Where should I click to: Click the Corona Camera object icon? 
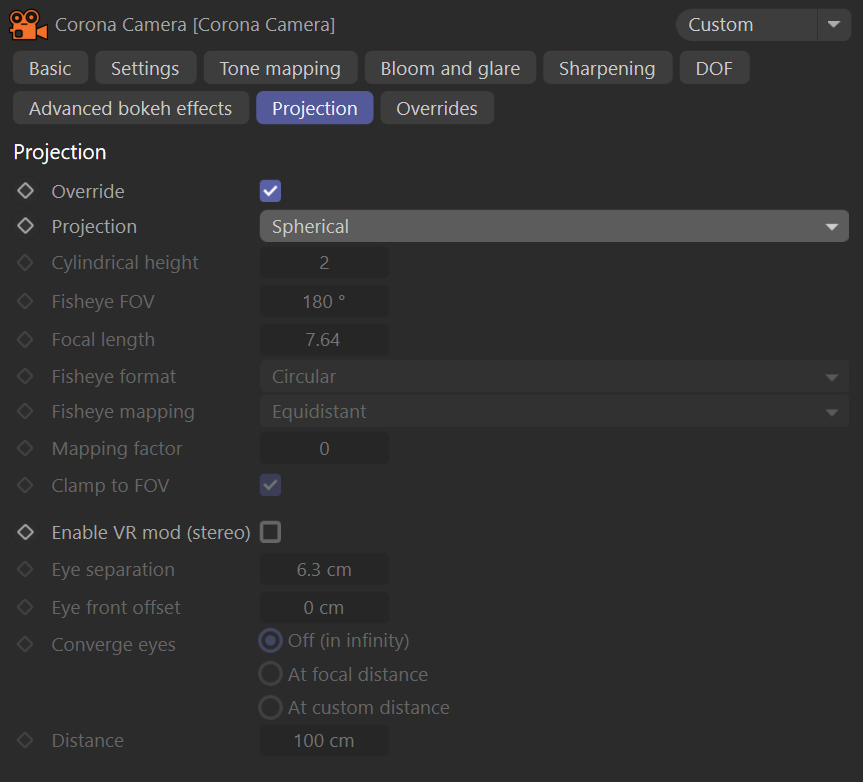pos(28,25)
